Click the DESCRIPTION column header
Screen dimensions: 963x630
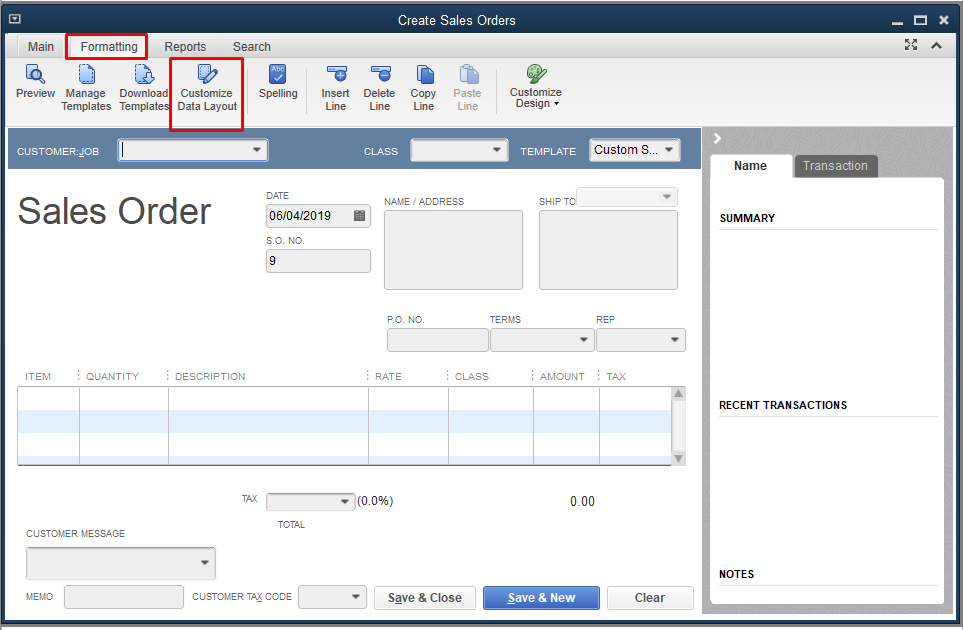210,376
